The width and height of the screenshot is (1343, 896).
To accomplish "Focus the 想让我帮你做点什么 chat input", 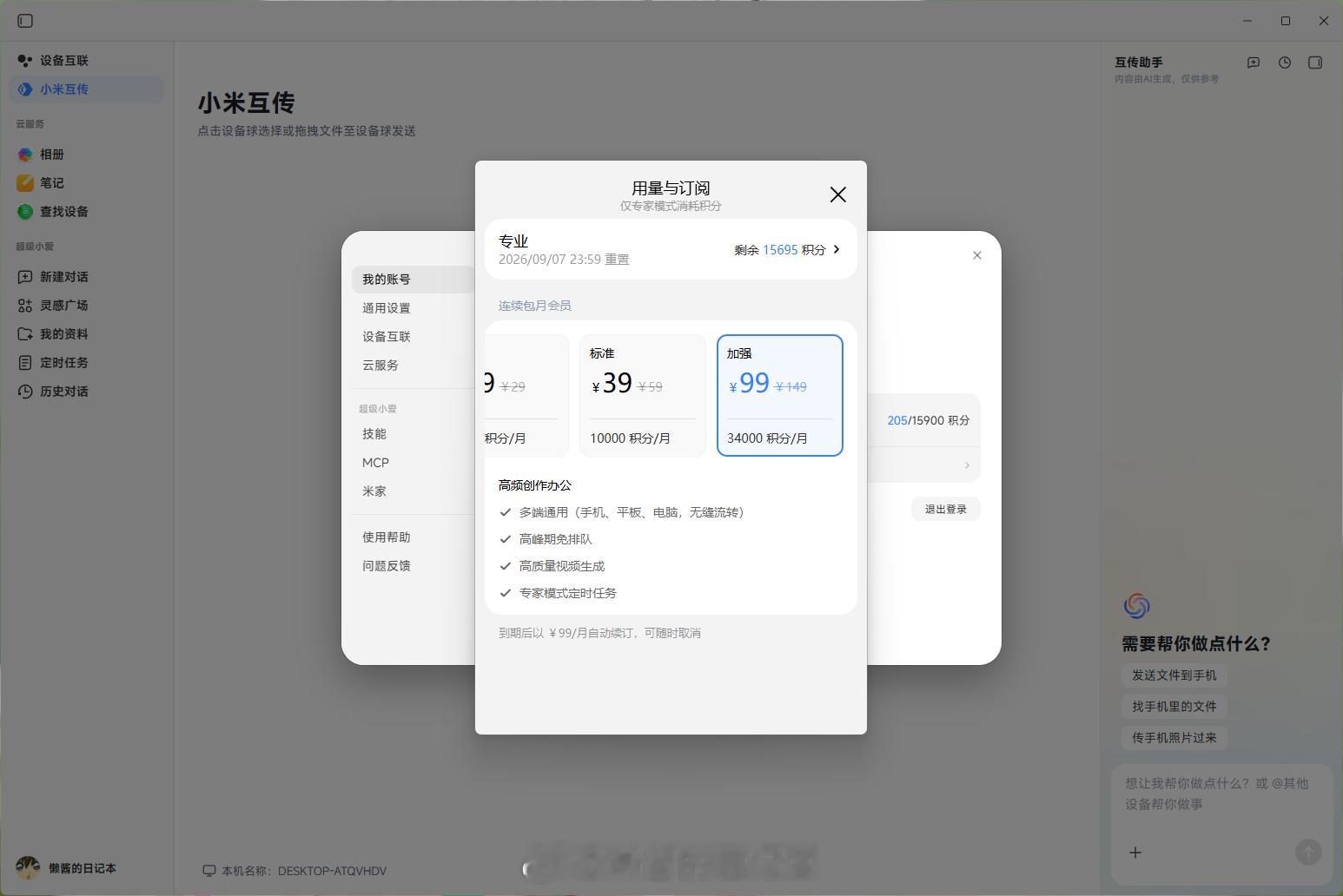I will pyautogui.click(x=1221, y=794).
